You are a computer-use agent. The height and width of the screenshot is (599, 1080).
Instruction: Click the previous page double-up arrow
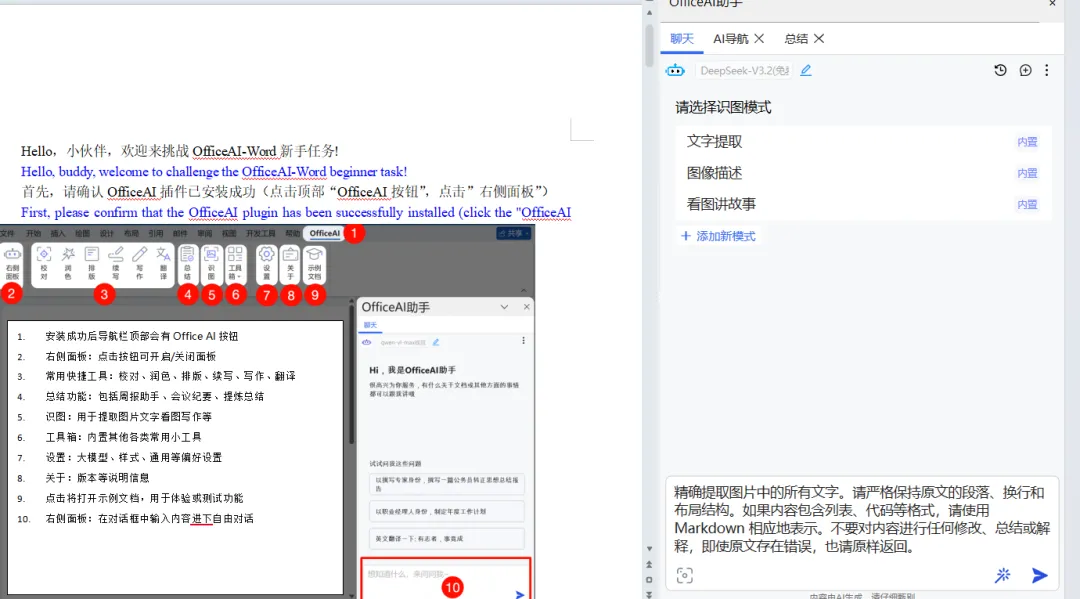649,565
